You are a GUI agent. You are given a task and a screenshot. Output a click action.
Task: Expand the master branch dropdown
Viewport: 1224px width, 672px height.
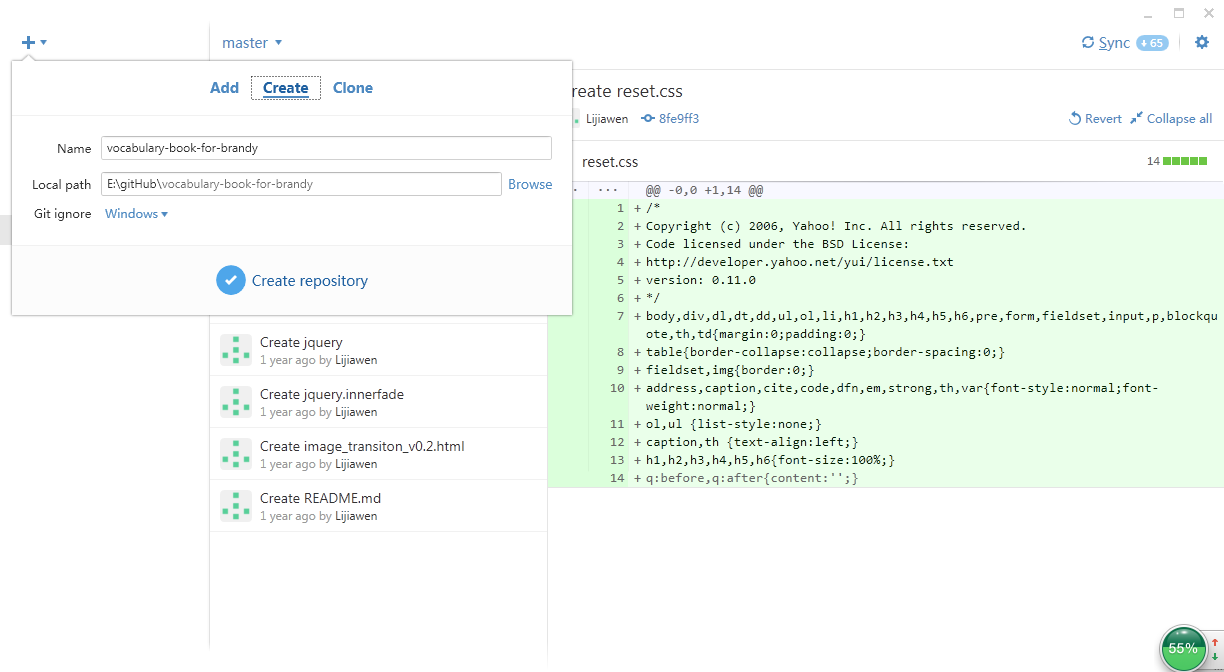tap(252, 43)
